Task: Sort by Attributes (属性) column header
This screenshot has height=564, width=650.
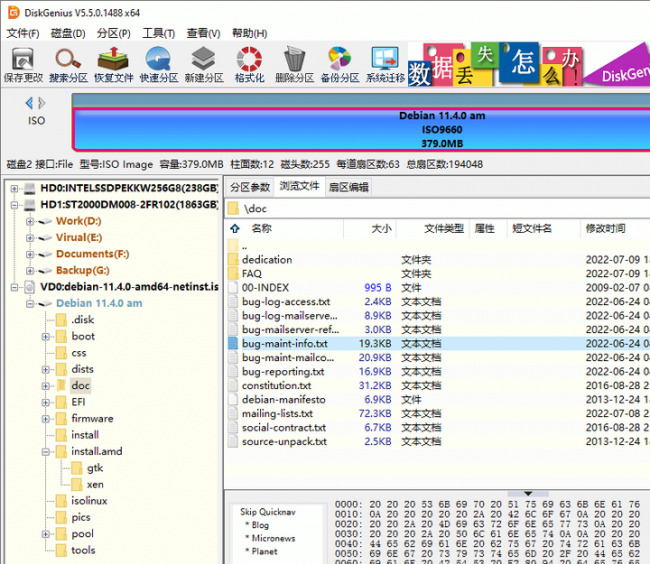Action: point(484,228)
